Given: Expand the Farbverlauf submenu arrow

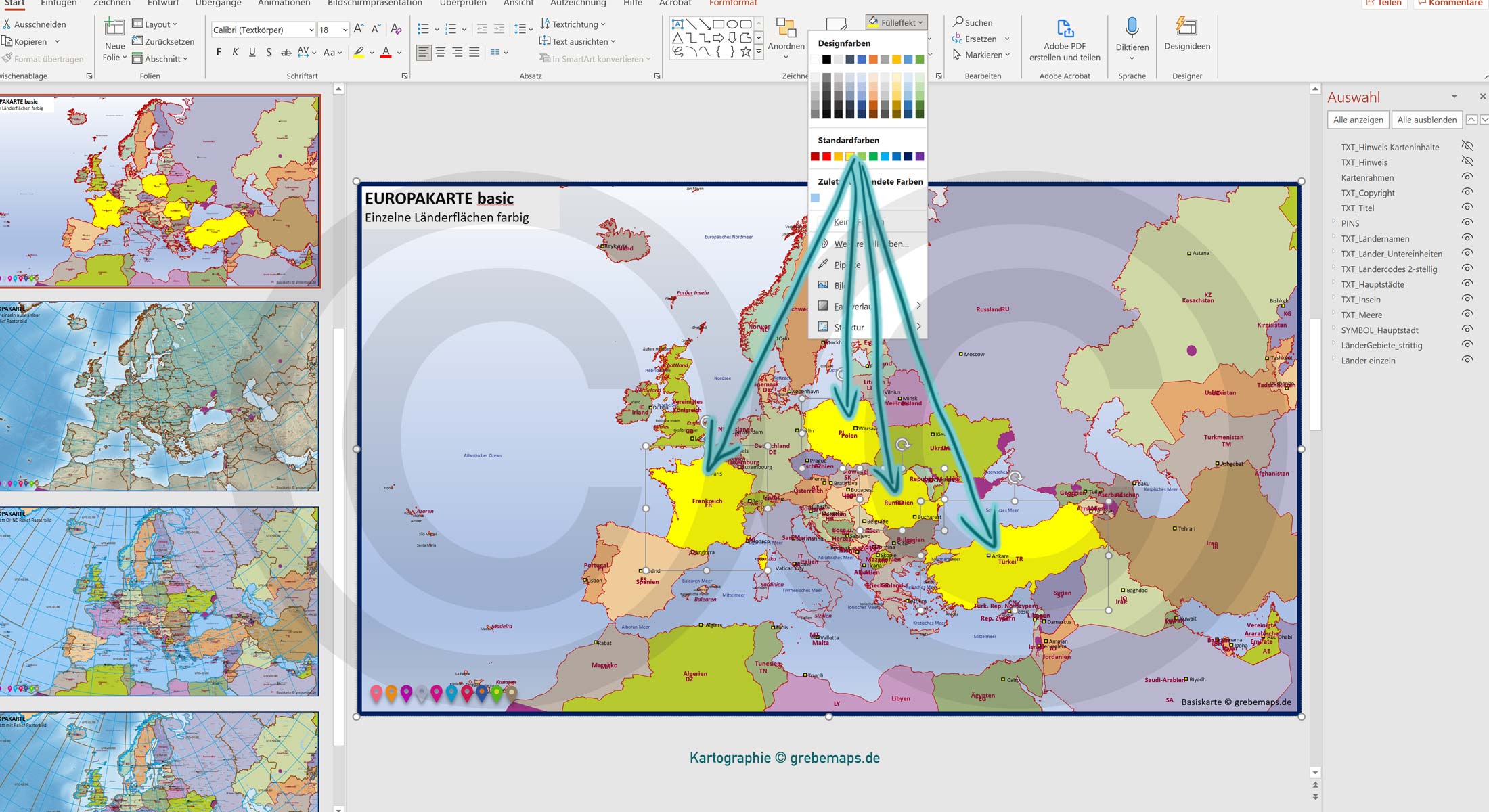Looking at the screenshot, I should (x=918, y=306).
